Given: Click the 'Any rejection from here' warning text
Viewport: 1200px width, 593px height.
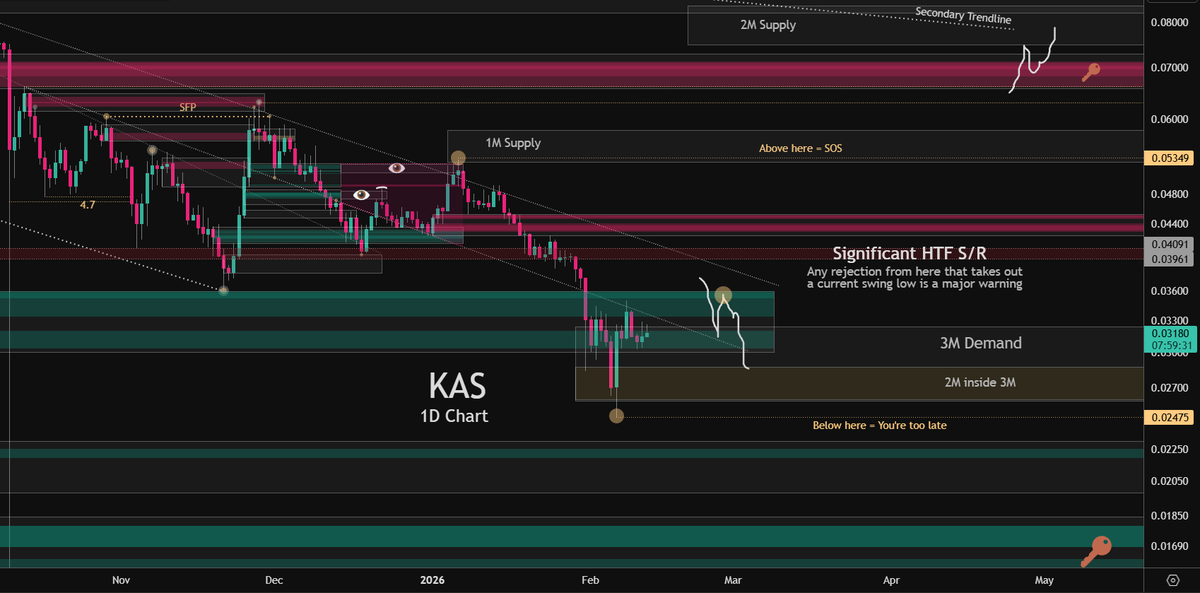Looking at the screenshot, I should [914, 278].
